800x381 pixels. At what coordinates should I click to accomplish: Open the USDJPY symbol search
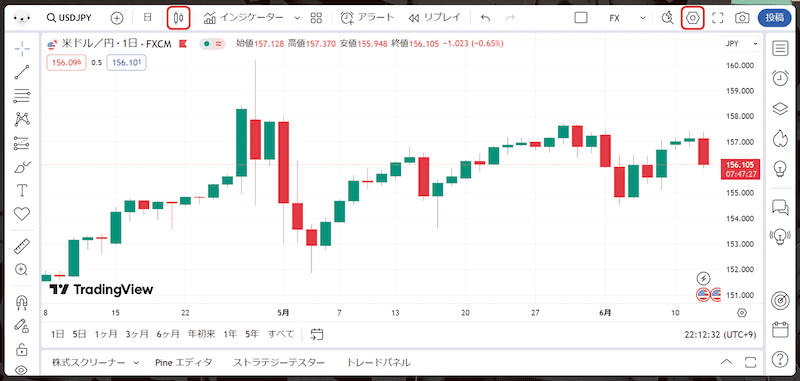(x=69, y=18)
